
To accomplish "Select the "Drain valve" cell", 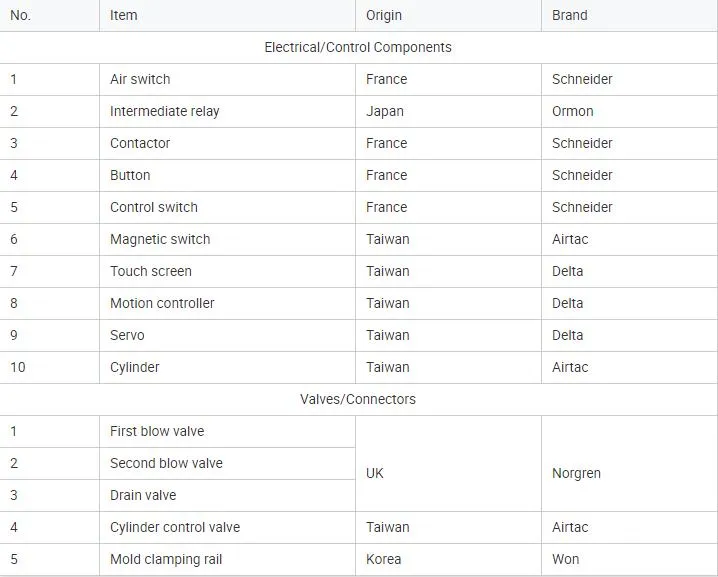I will (143, 495).
